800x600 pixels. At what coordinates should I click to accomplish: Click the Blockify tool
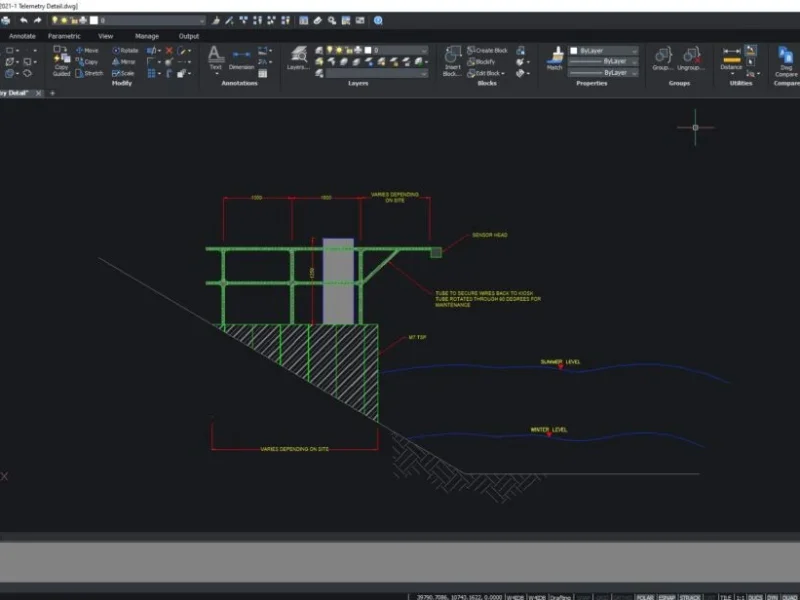[x=481, y=62]
